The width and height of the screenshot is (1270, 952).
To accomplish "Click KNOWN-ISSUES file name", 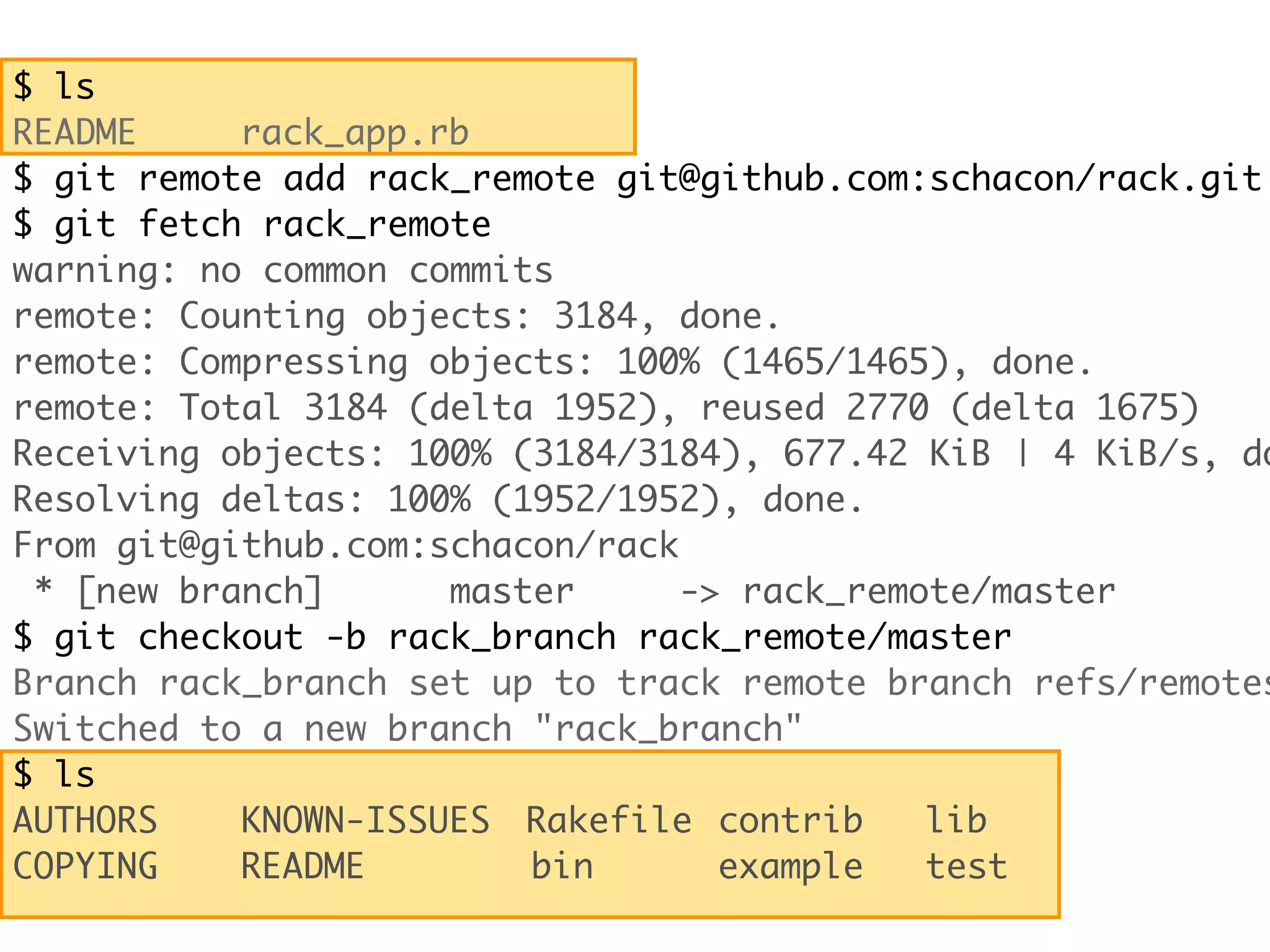I will pos(365,821).
